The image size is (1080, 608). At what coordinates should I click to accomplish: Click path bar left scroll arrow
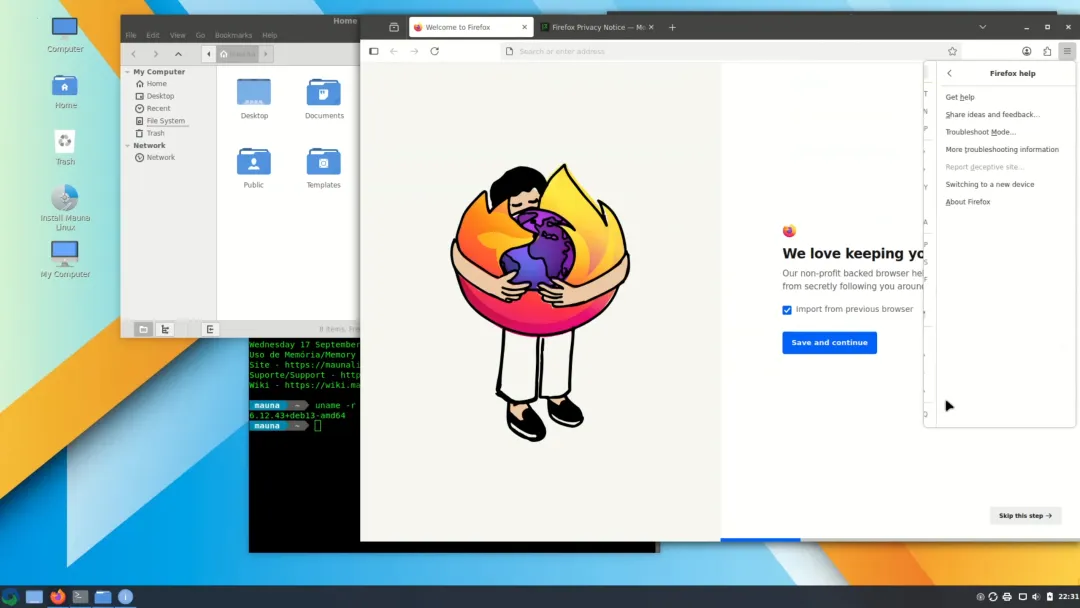click(209, 54)
